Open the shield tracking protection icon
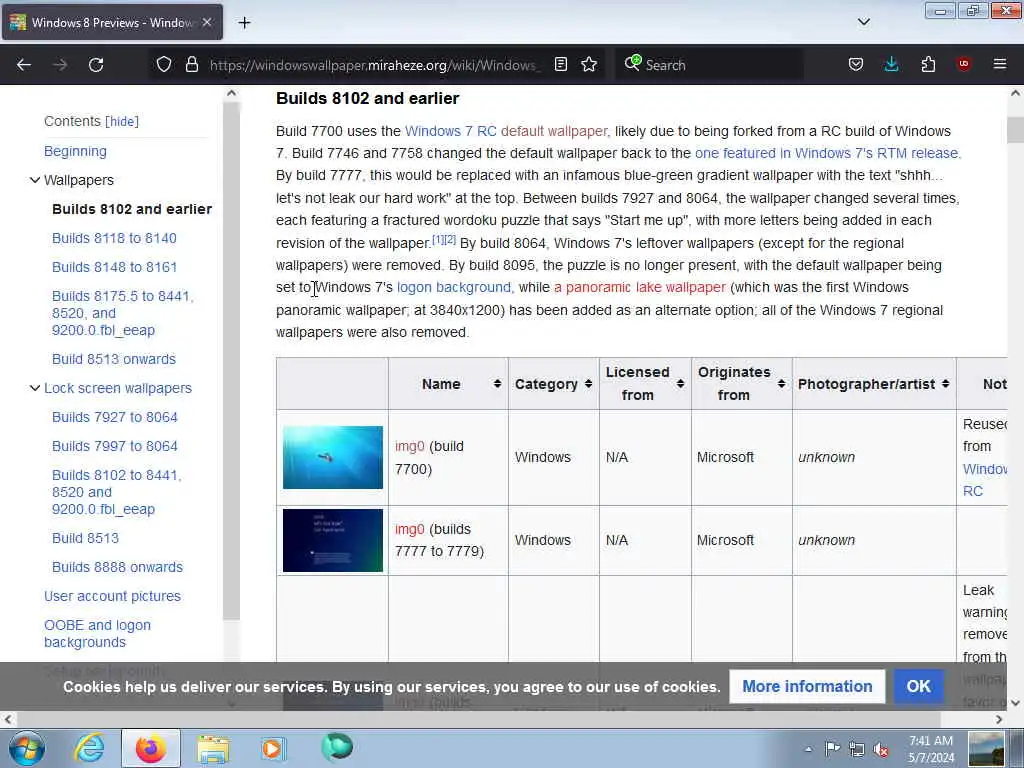1024x768 pixels. pos(164,65)
